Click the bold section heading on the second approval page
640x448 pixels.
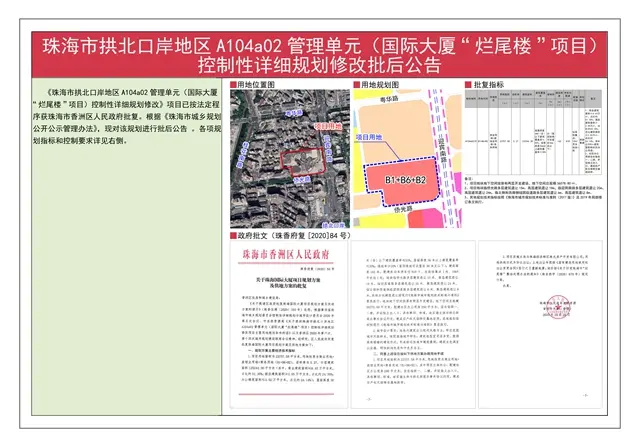[x=407, y=353]
